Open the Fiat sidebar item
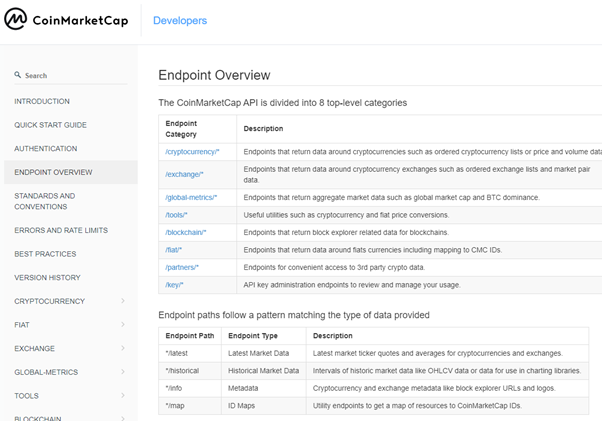The height and width of the screenshot is (421, 602). [x=22, y=325]
